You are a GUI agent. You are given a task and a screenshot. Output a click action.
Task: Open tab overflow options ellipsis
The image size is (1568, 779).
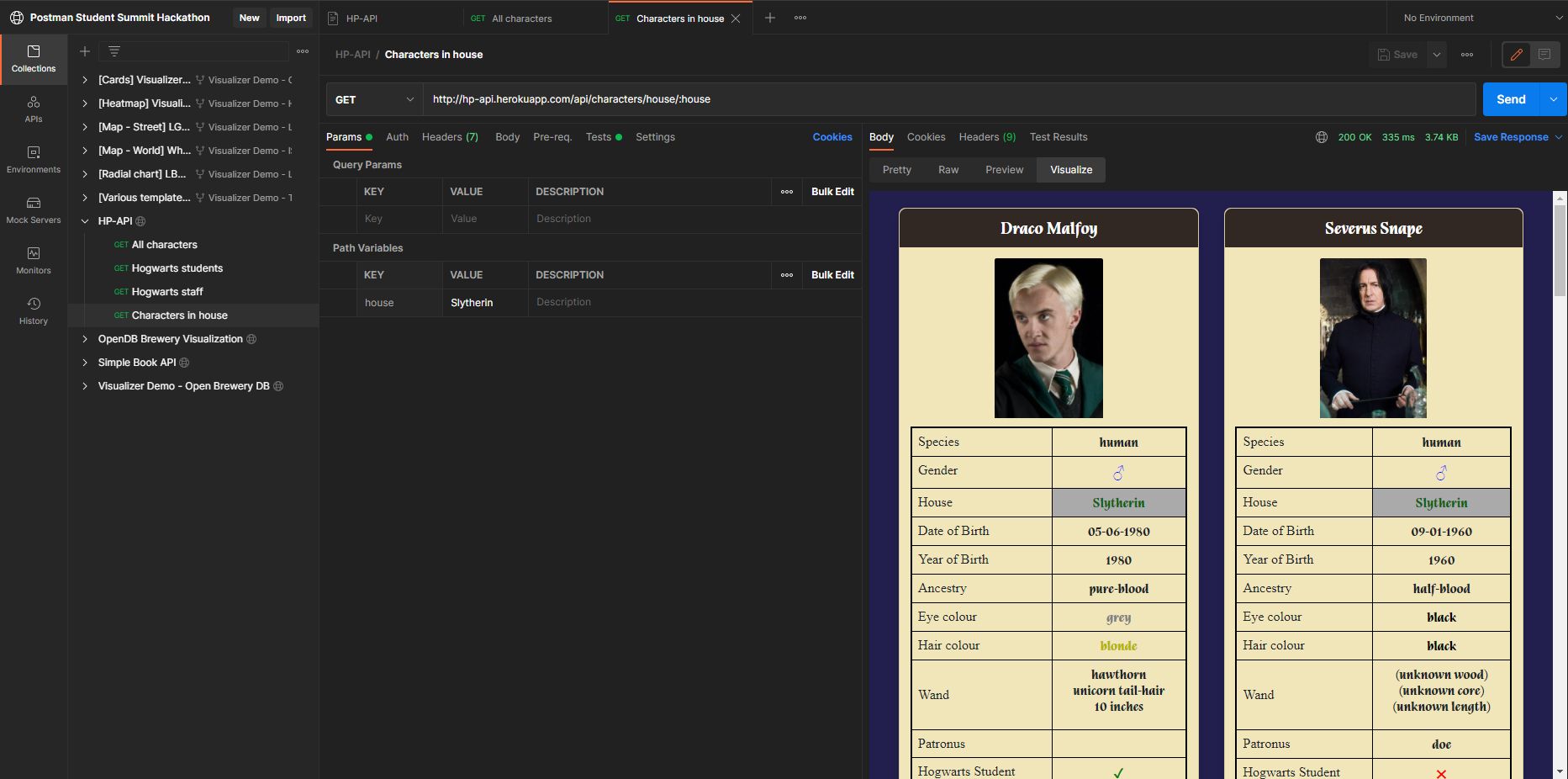pos(800,18)
